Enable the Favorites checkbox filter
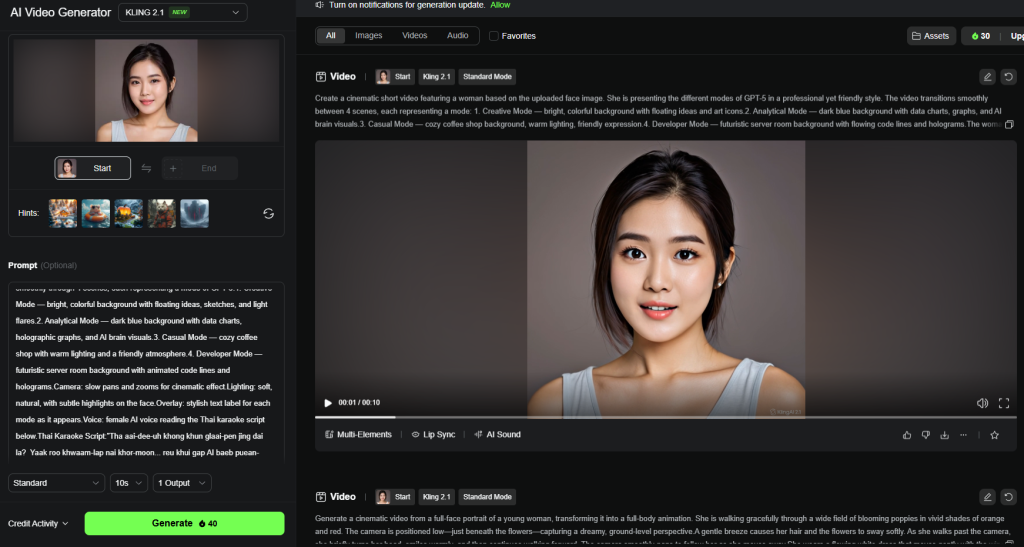Viewport: 1024px width, 547px height. pos(494,36)
